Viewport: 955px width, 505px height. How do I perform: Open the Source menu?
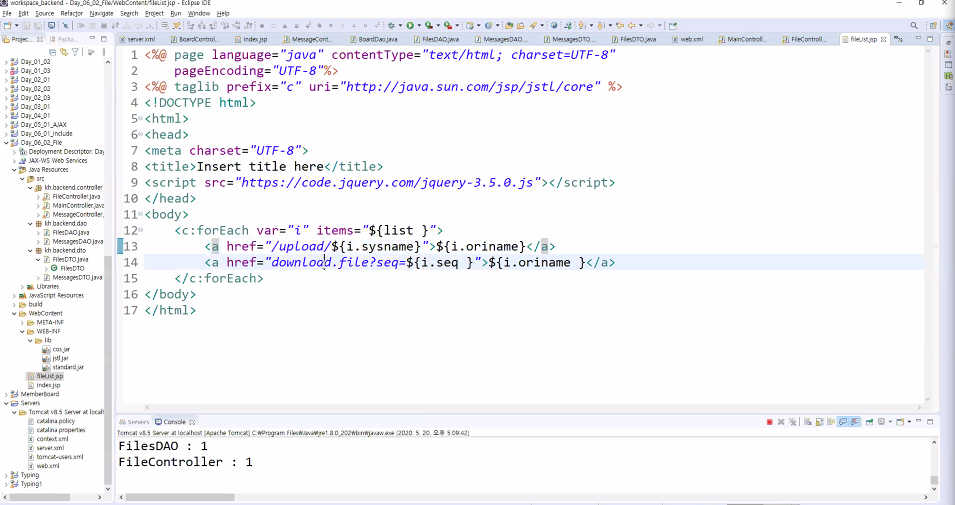(x=44, y=13)
